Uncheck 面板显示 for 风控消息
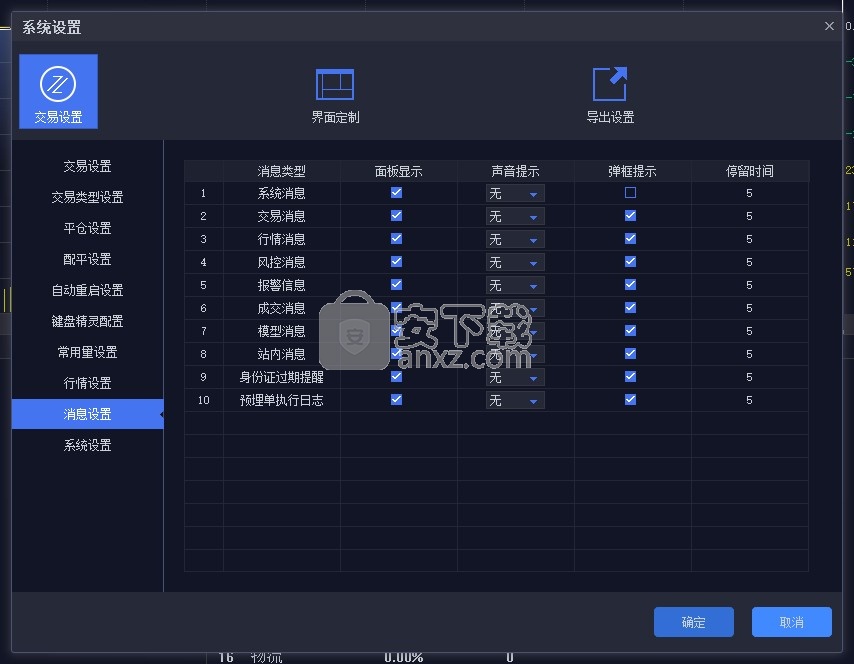Viewport: 854px width, 664px height. pyautogui.click(x=396, y=261)
